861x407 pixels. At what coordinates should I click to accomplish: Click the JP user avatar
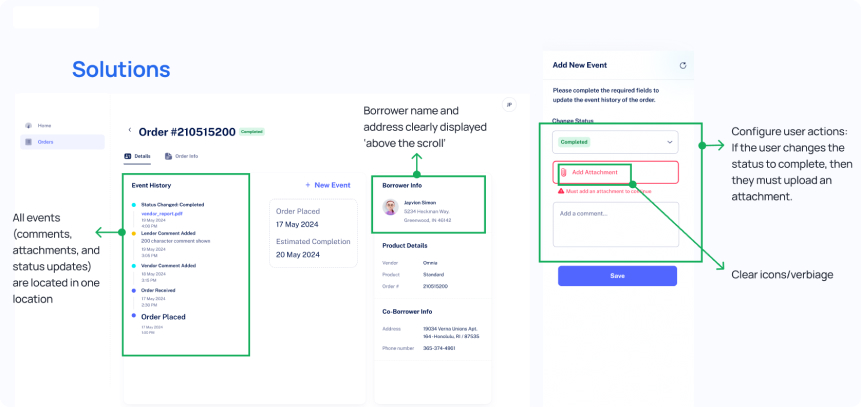tap(509, 104)
